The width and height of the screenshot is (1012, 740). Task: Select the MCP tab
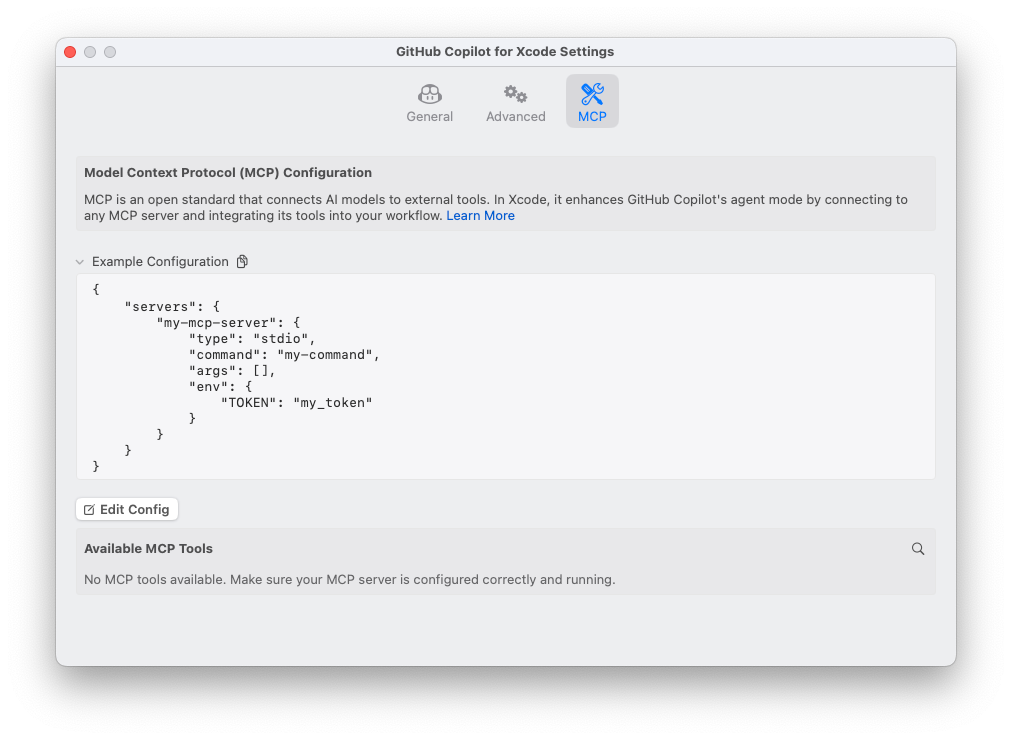pyautogui.click(x=592, y=102)
